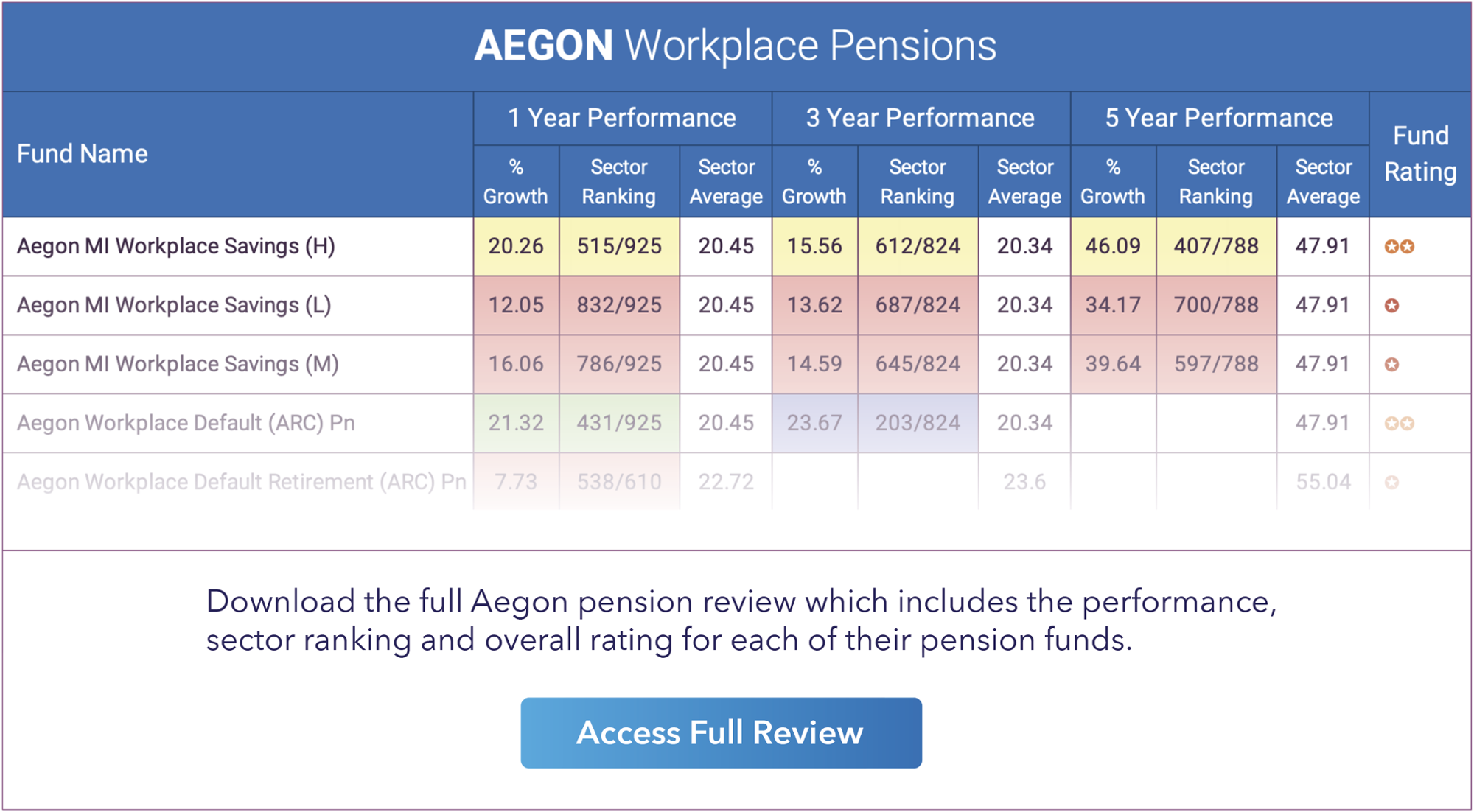This screenshot has height=812, width=1474.
Task: Click the purple 23.67 growth cell
Action: coord(814,423)
